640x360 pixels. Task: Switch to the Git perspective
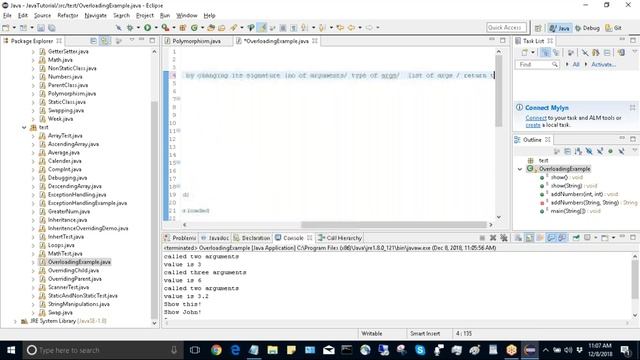coord(613,28)
